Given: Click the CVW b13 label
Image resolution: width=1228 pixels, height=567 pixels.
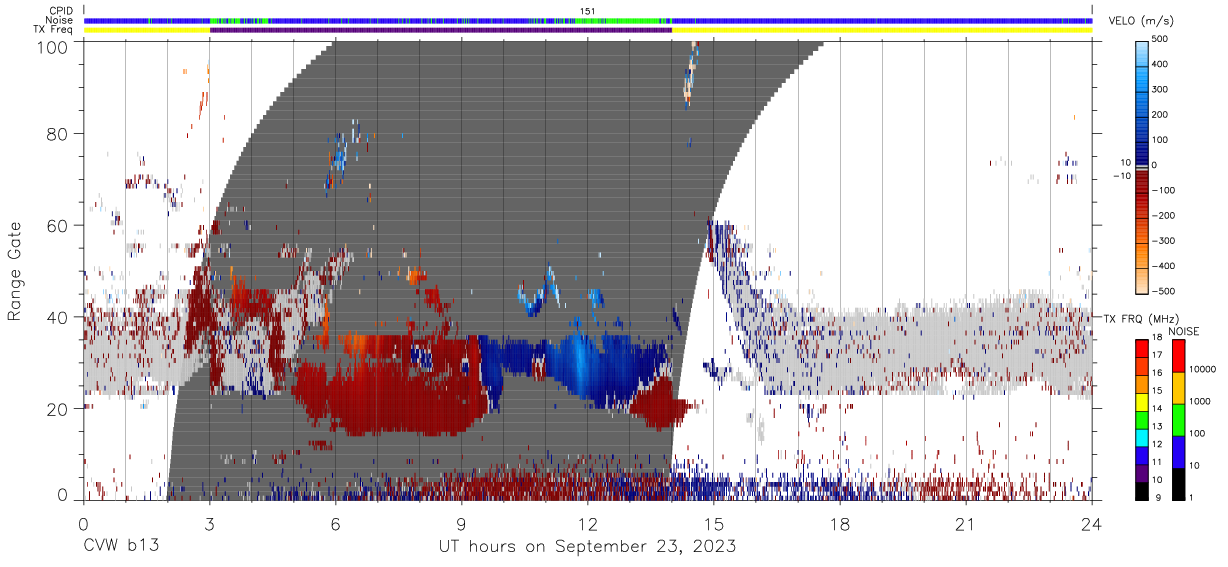Looking at the screenshot, I should click(x=120, y=547).
